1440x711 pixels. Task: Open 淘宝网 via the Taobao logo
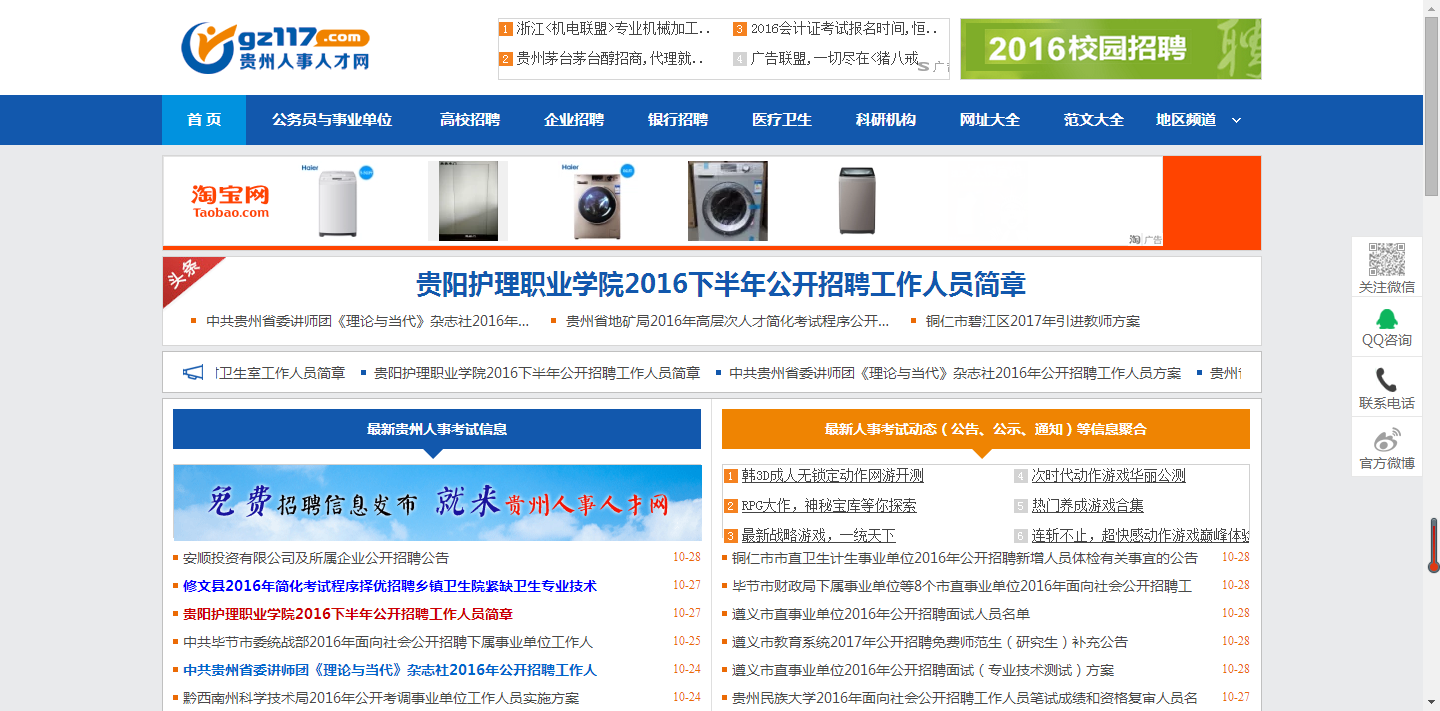point(229,199)
